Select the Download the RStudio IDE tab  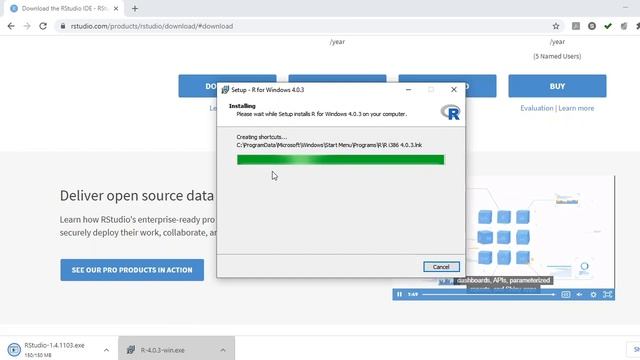(64, 8)
